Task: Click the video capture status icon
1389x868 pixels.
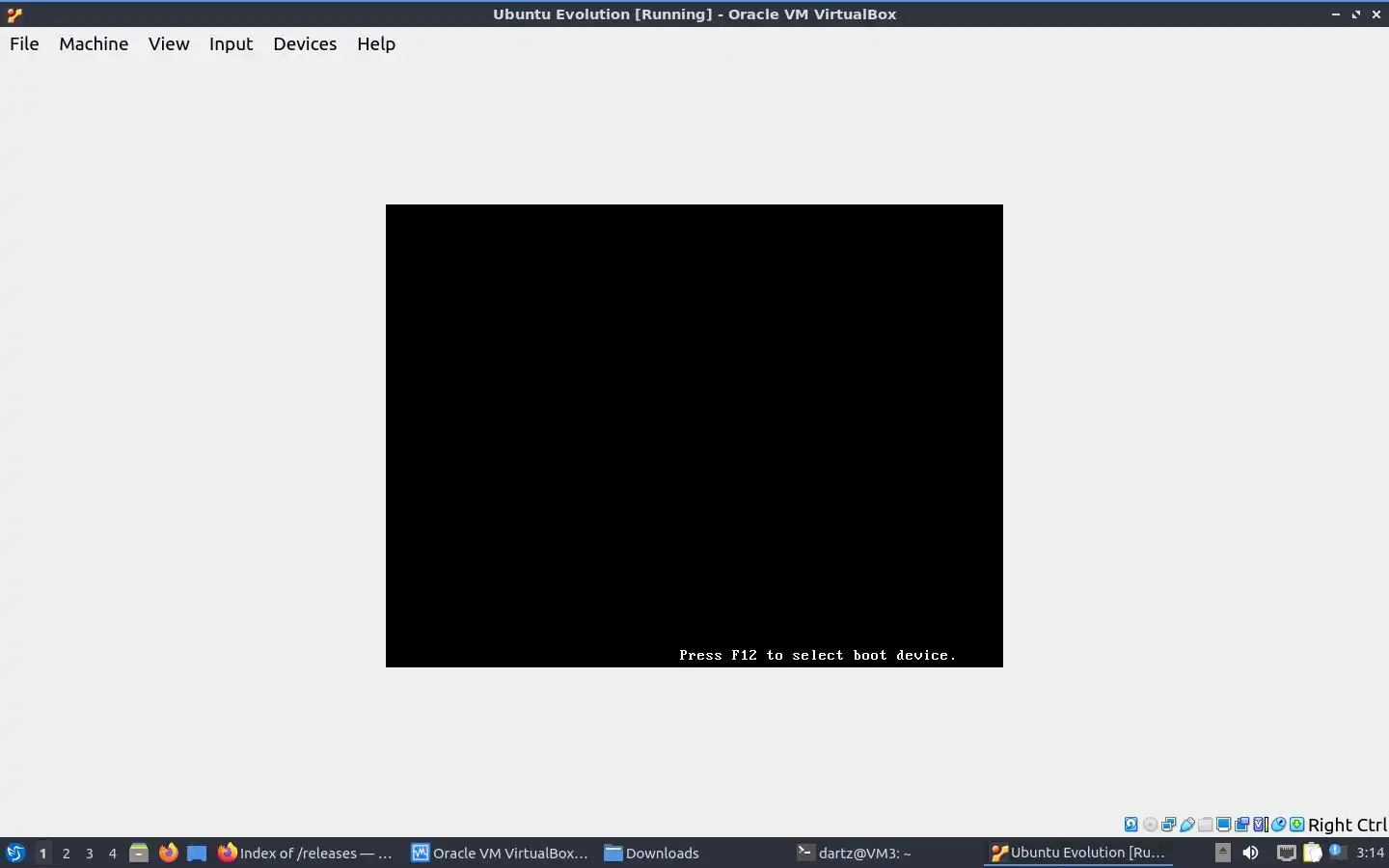Action: [x=1242, y=825]
